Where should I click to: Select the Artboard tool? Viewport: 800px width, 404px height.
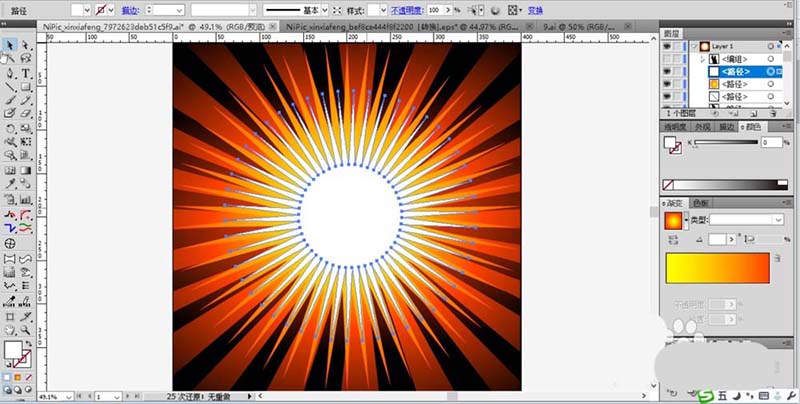pos(9,317)
